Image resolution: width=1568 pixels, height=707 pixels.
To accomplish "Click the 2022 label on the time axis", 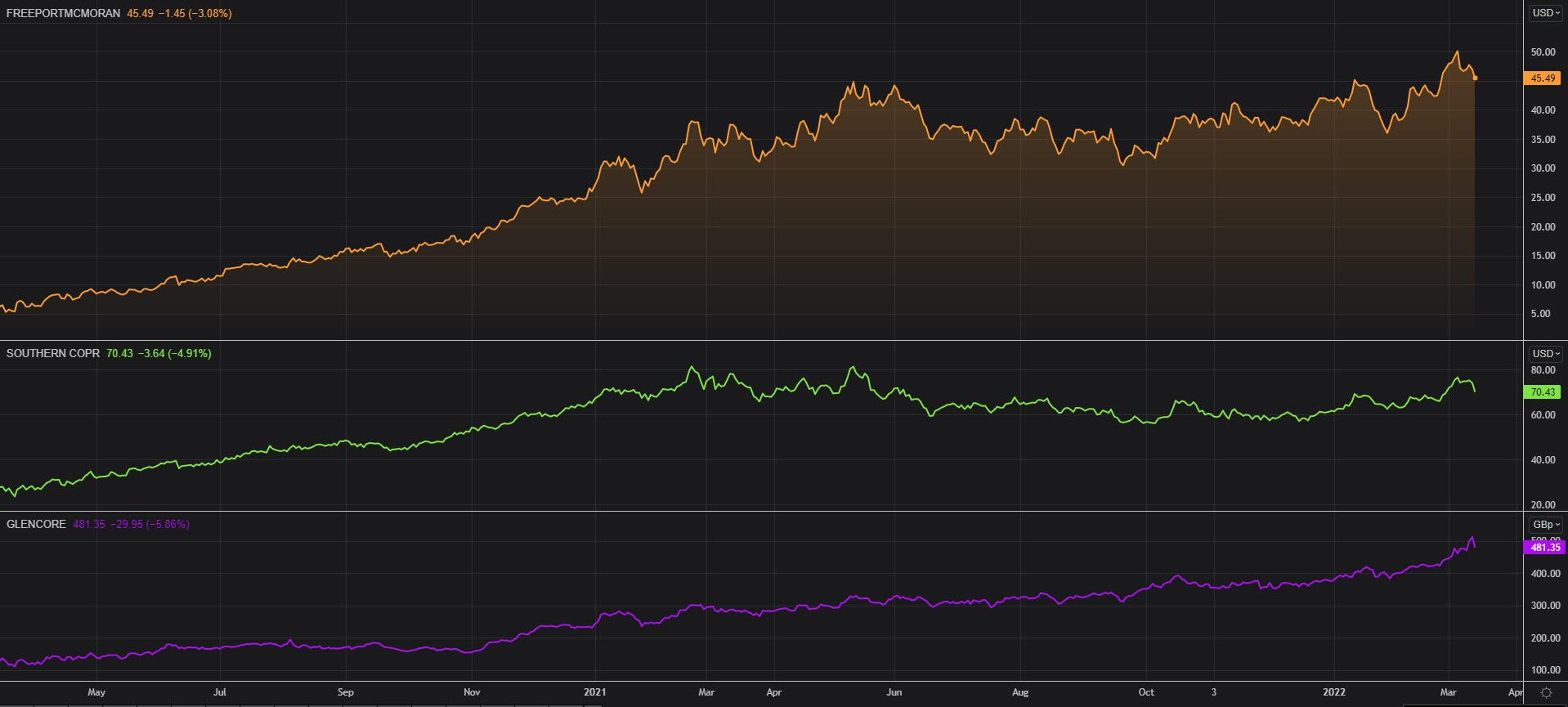I will pos(1334,692).
